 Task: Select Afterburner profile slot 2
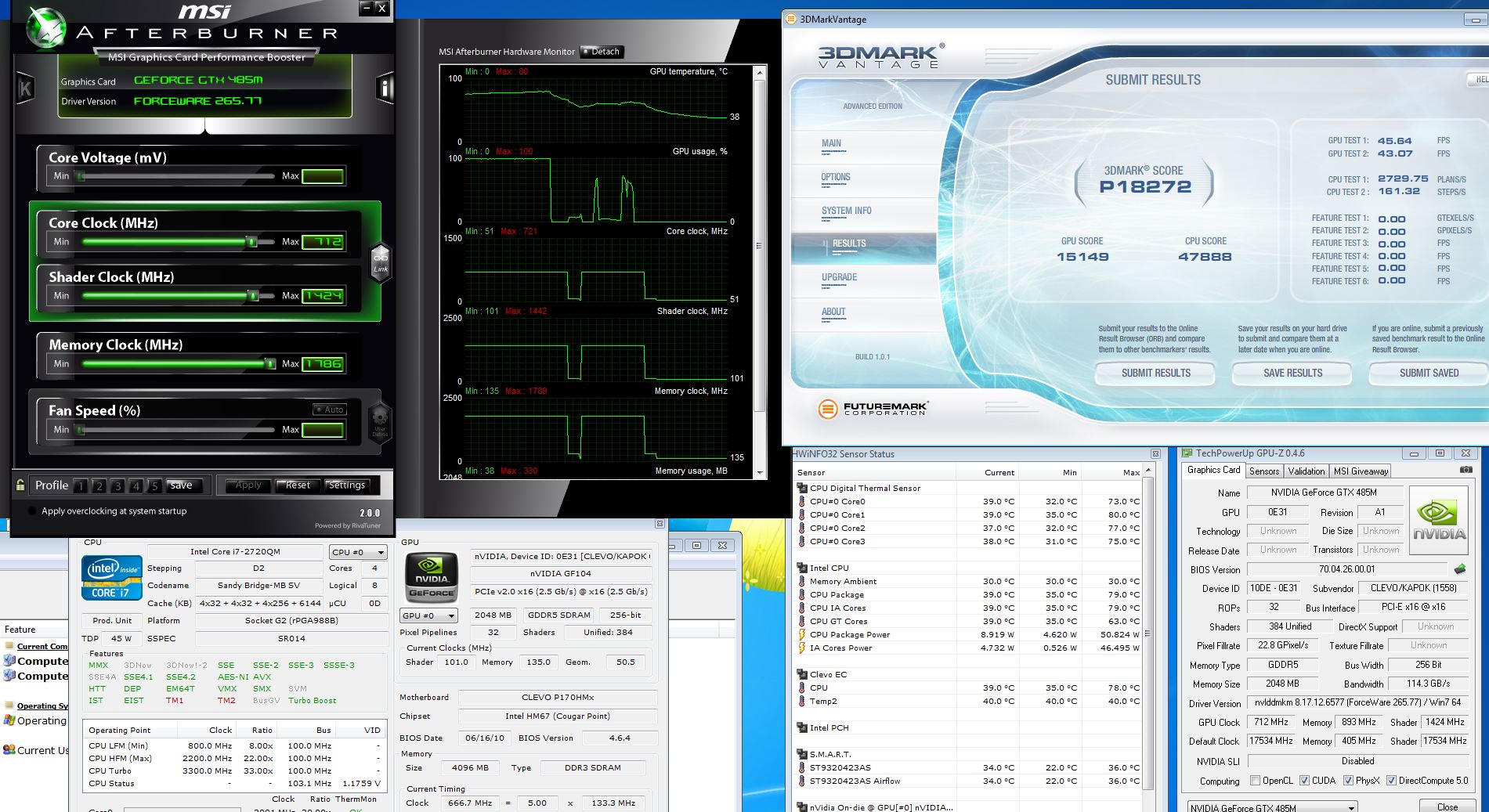coord(99,486)
